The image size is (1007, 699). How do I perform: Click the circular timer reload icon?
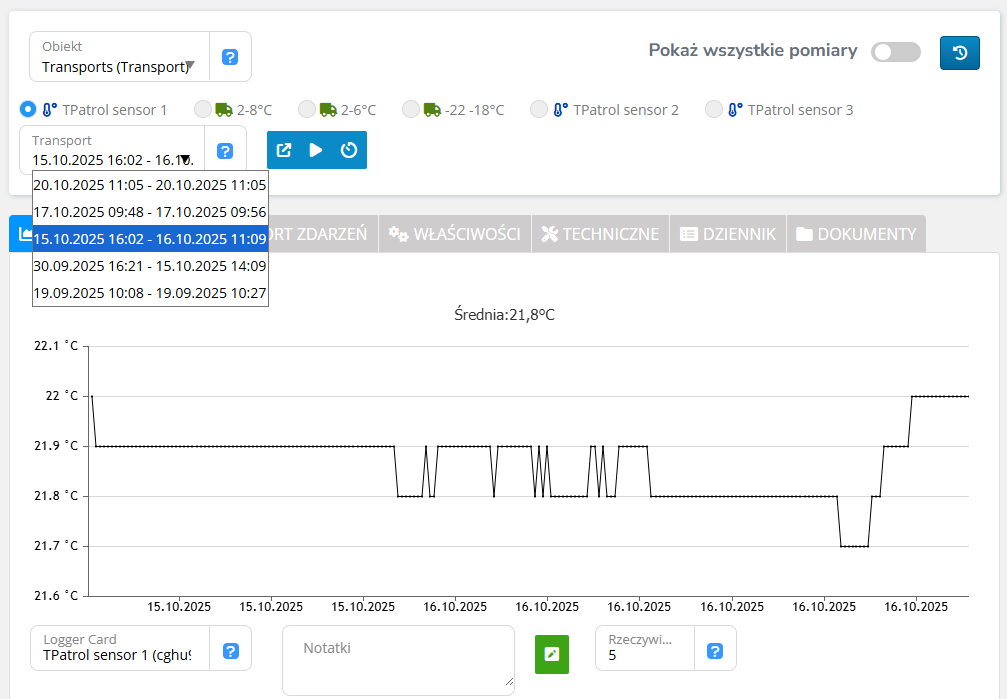(349, 150)
